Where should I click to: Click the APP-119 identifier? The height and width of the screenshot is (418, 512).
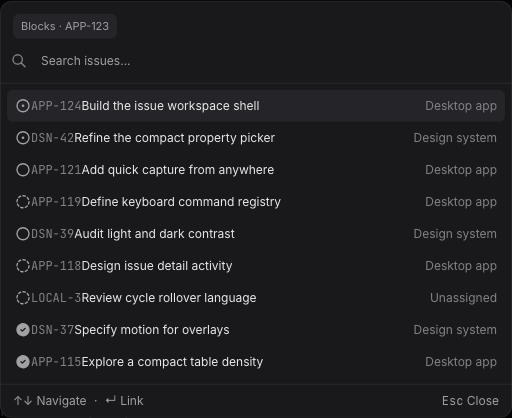(x=56, y=202)
